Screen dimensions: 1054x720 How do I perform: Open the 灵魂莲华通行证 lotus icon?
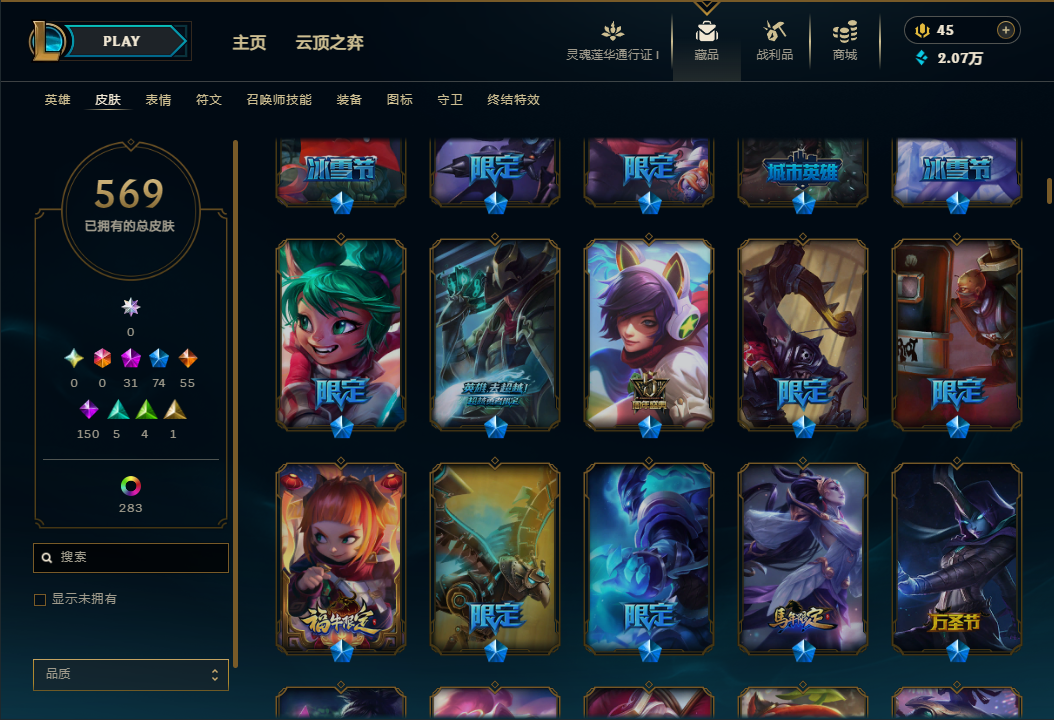pos(612,32)
